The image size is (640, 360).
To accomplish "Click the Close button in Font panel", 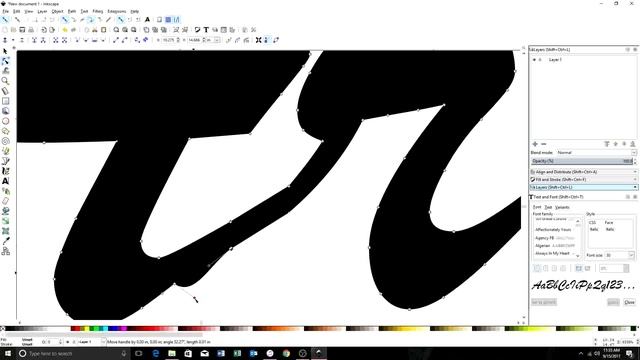I will [x=629, y=302].
